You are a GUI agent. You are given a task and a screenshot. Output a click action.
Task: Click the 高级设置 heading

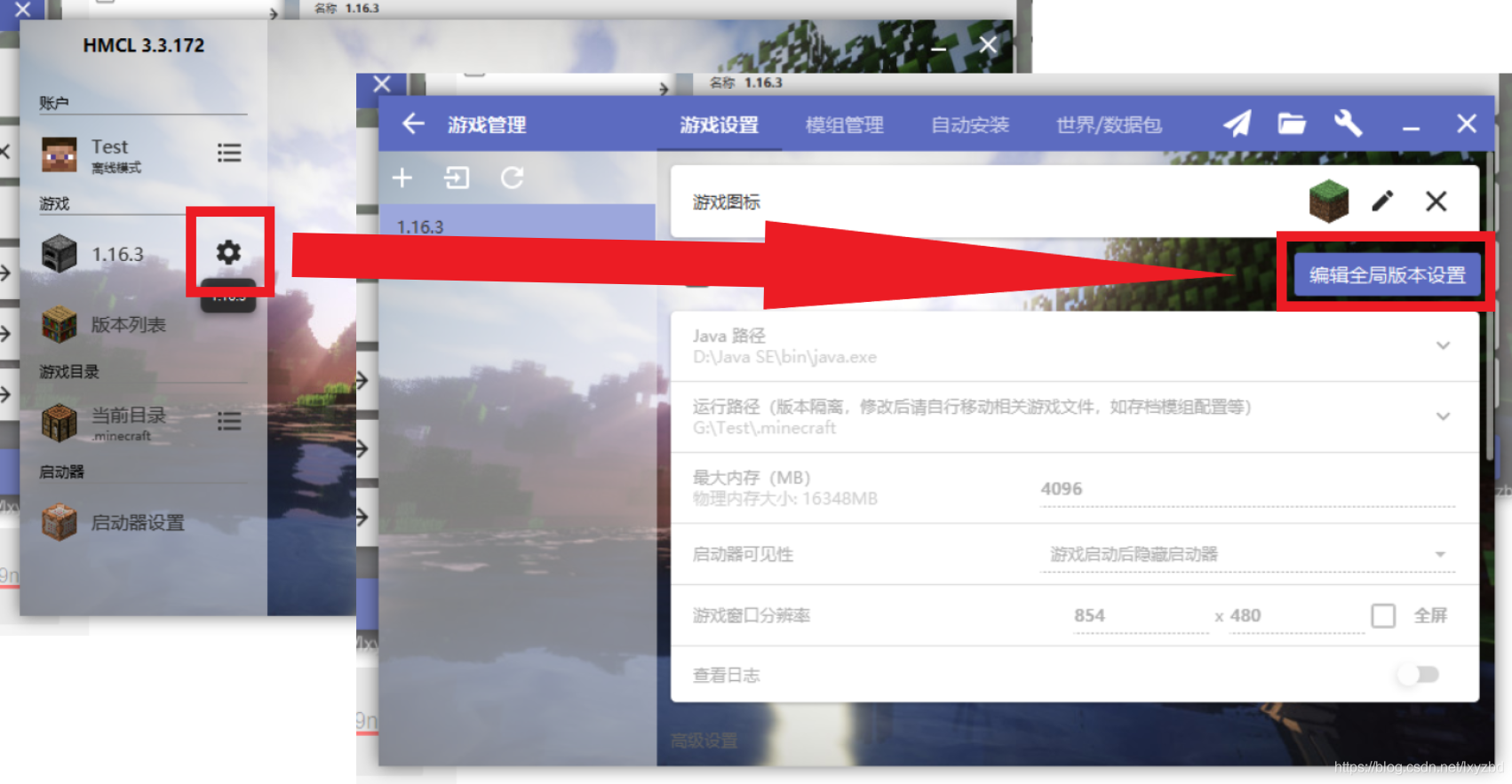704,740
